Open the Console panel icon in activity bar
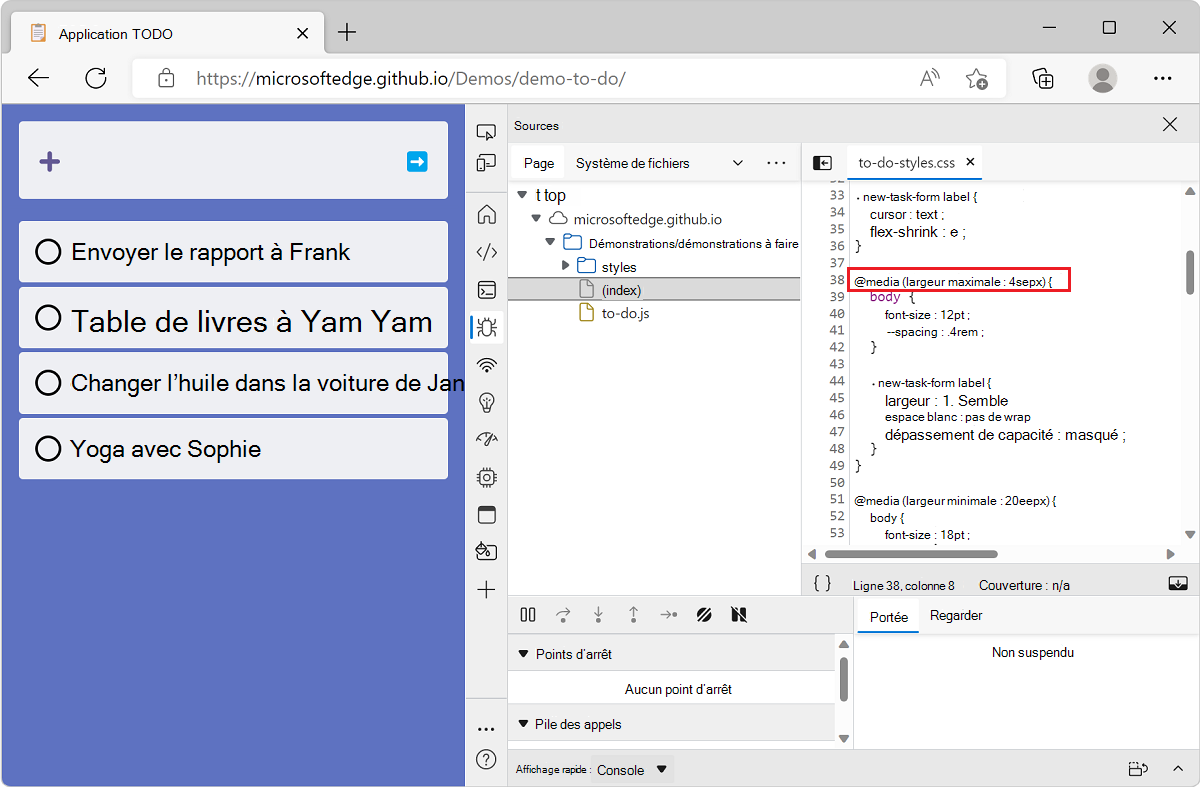The image size is (1200, 787). (x=486, y=290)
